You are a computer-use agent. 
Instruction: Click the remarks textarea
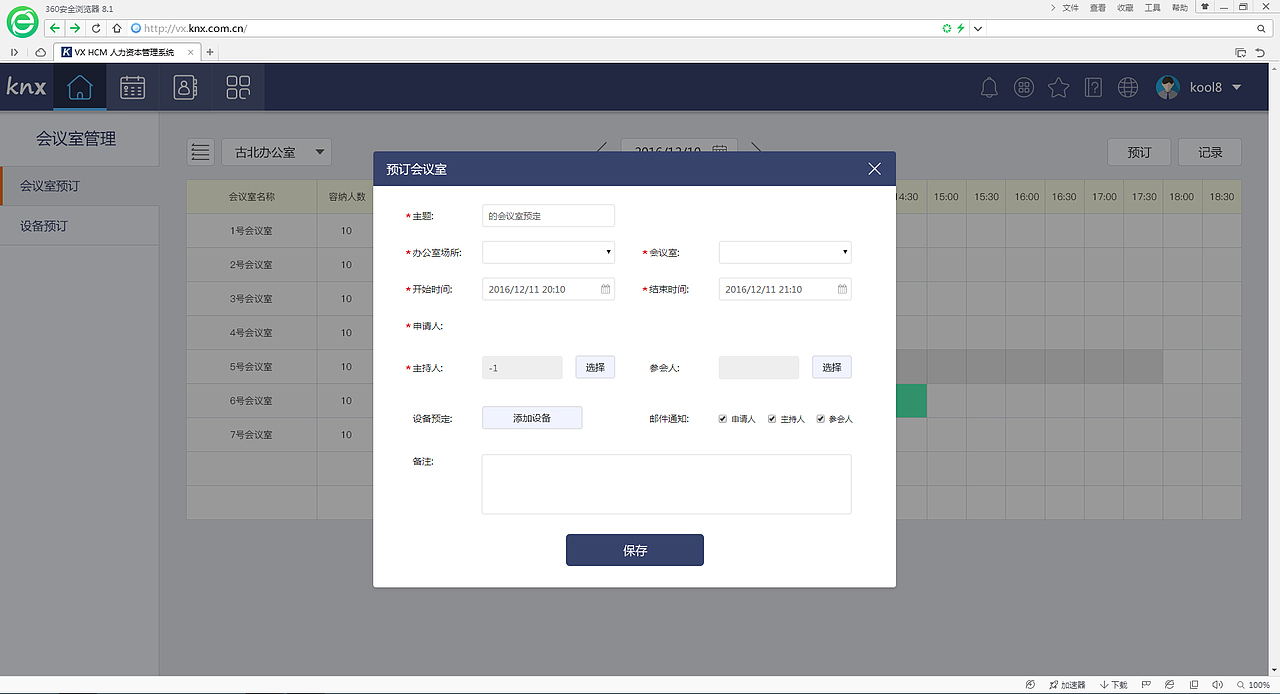tap(667, 484)
